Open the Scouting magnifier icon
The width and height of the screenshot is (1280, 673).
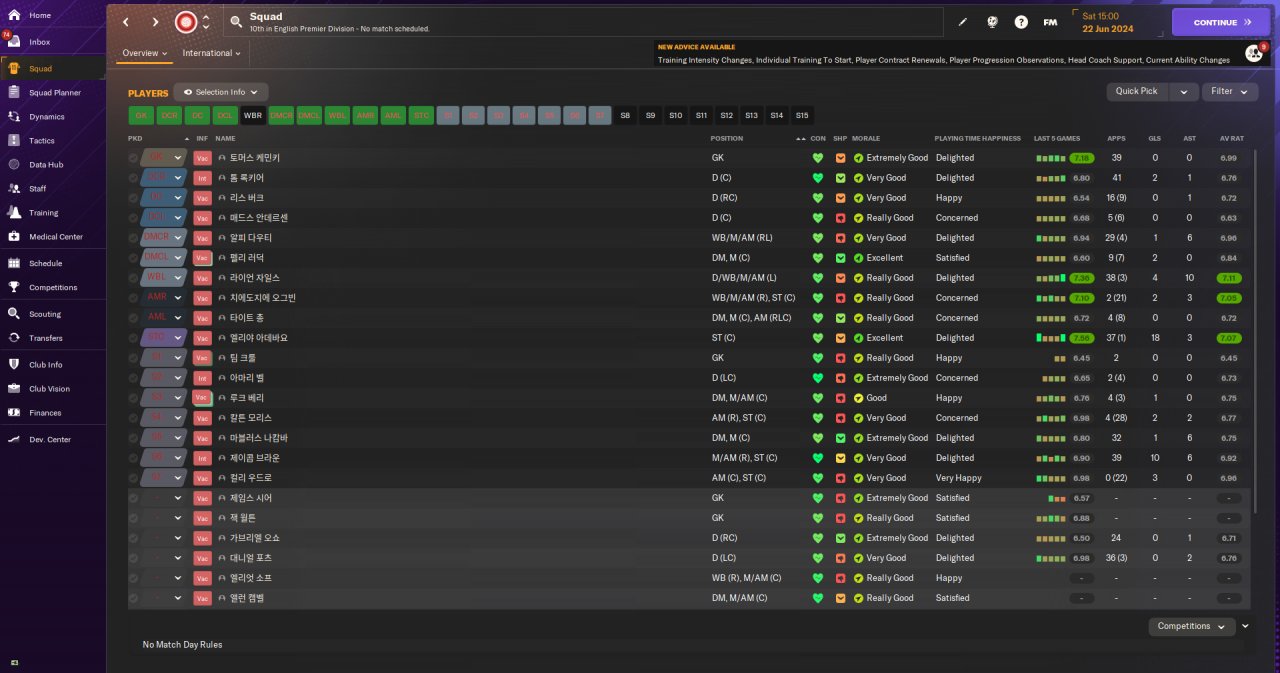point(14,314)
